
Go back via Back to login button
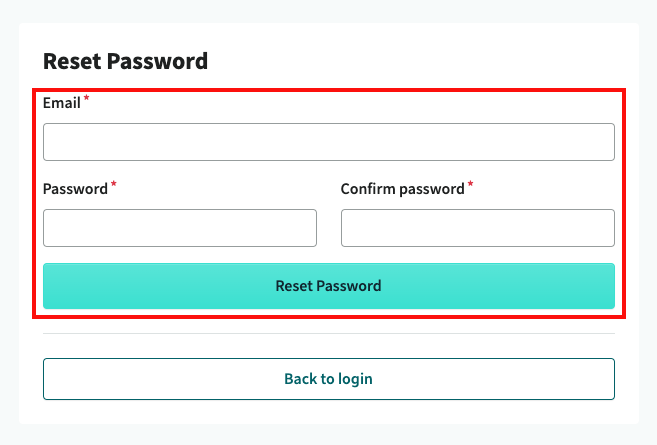[x=328, y=379]
